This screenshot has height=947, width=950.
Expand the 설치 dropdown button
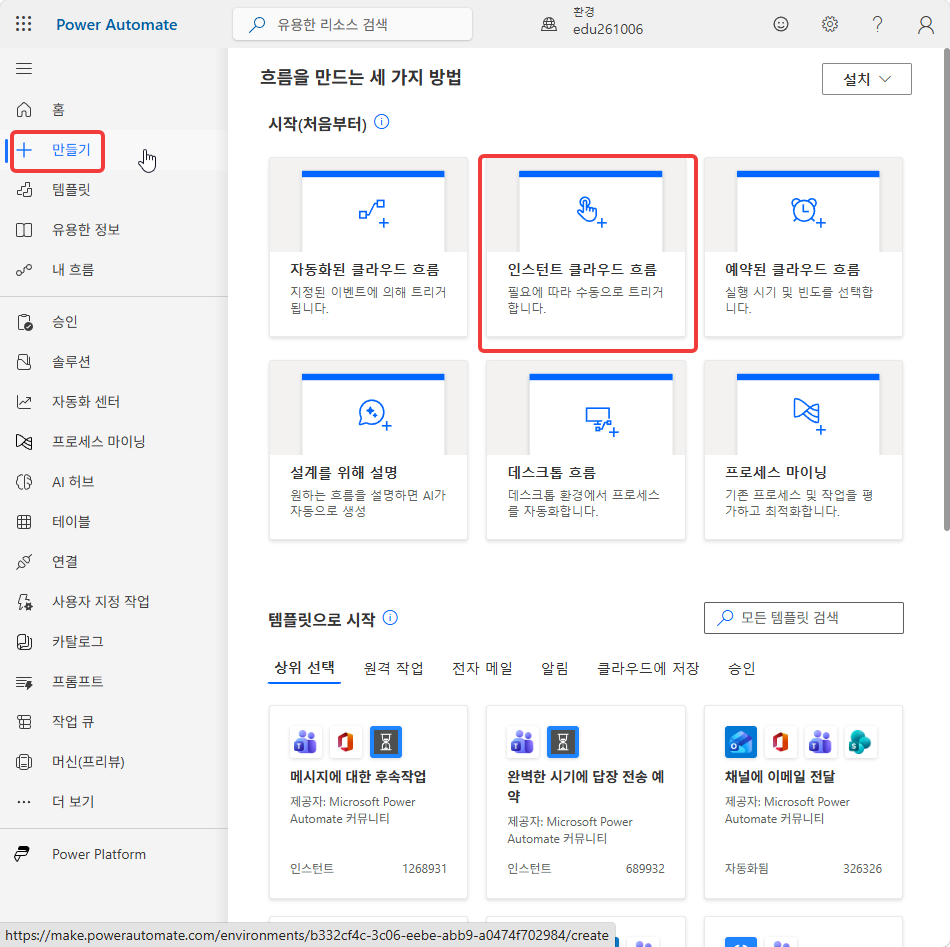[866, 79]
